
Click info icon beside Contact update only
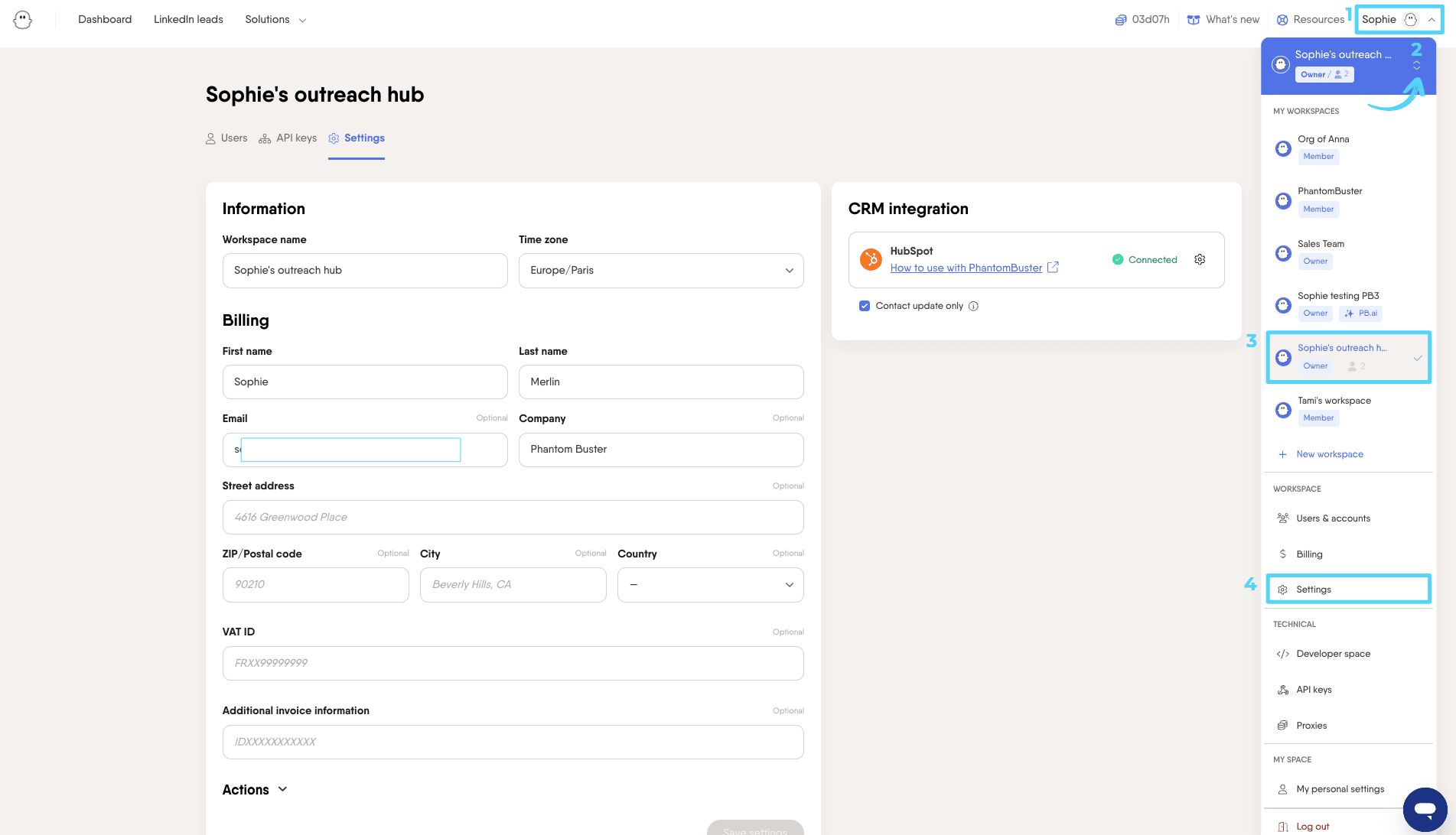point(973,306)
